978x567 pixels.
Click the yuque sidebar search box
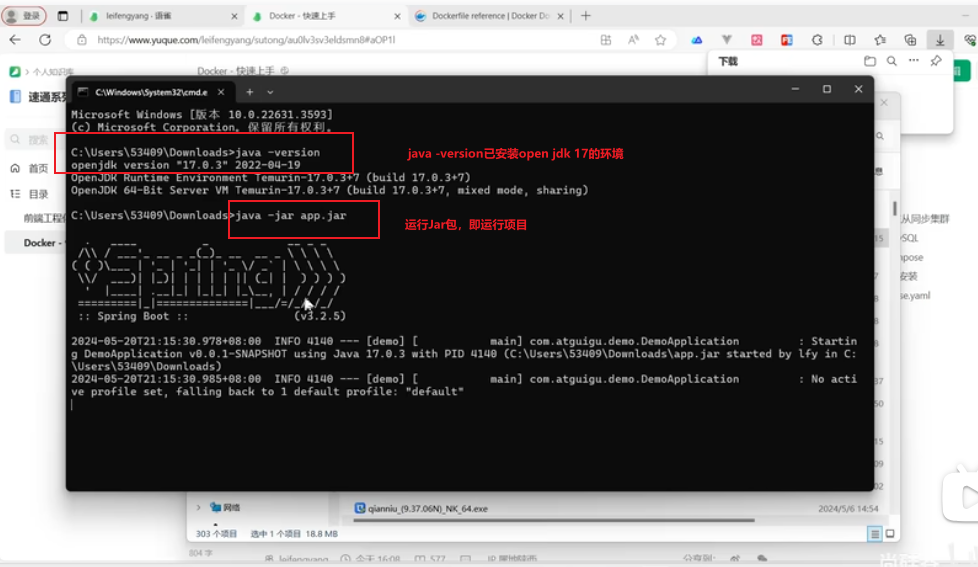[34, 140]
